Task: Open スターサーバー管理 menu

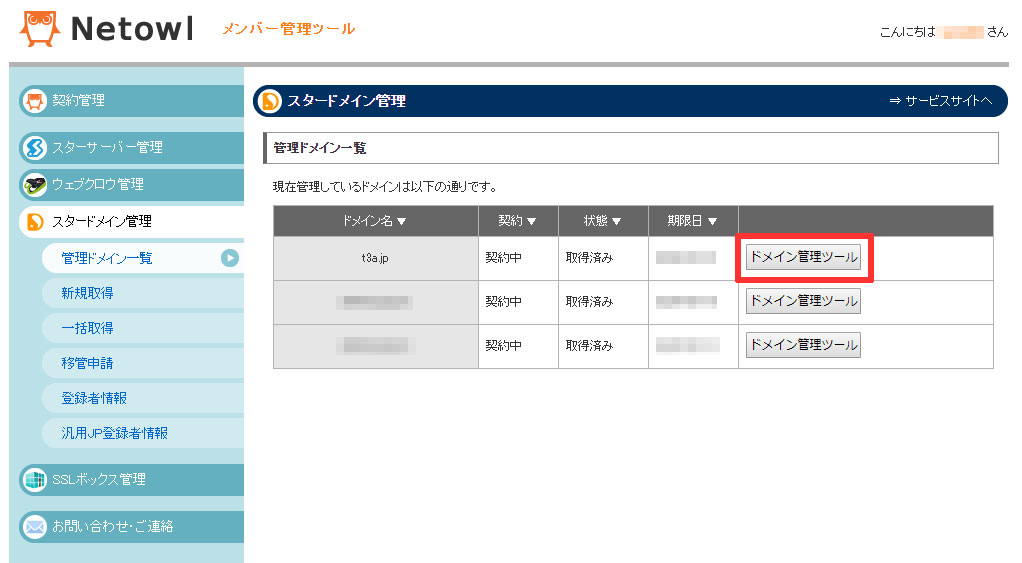Action: [132, 148]
